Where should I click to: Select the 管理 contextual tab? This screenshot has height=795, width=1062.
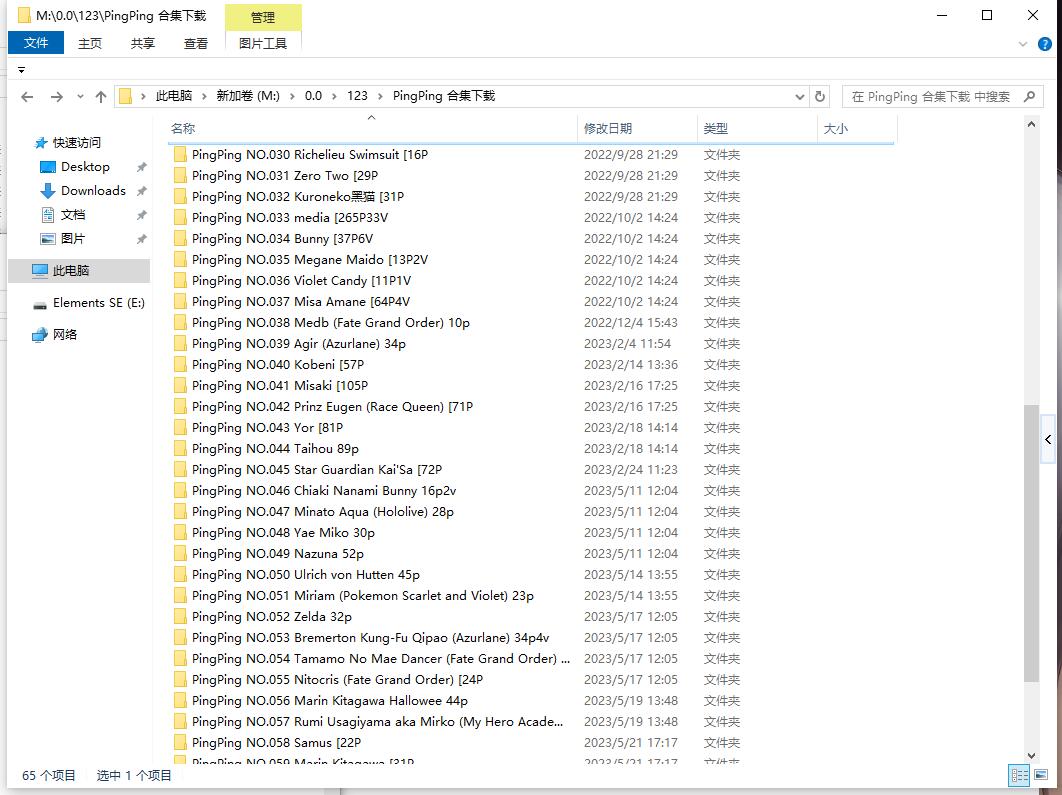pyautogui.click(x=263, y=18)
